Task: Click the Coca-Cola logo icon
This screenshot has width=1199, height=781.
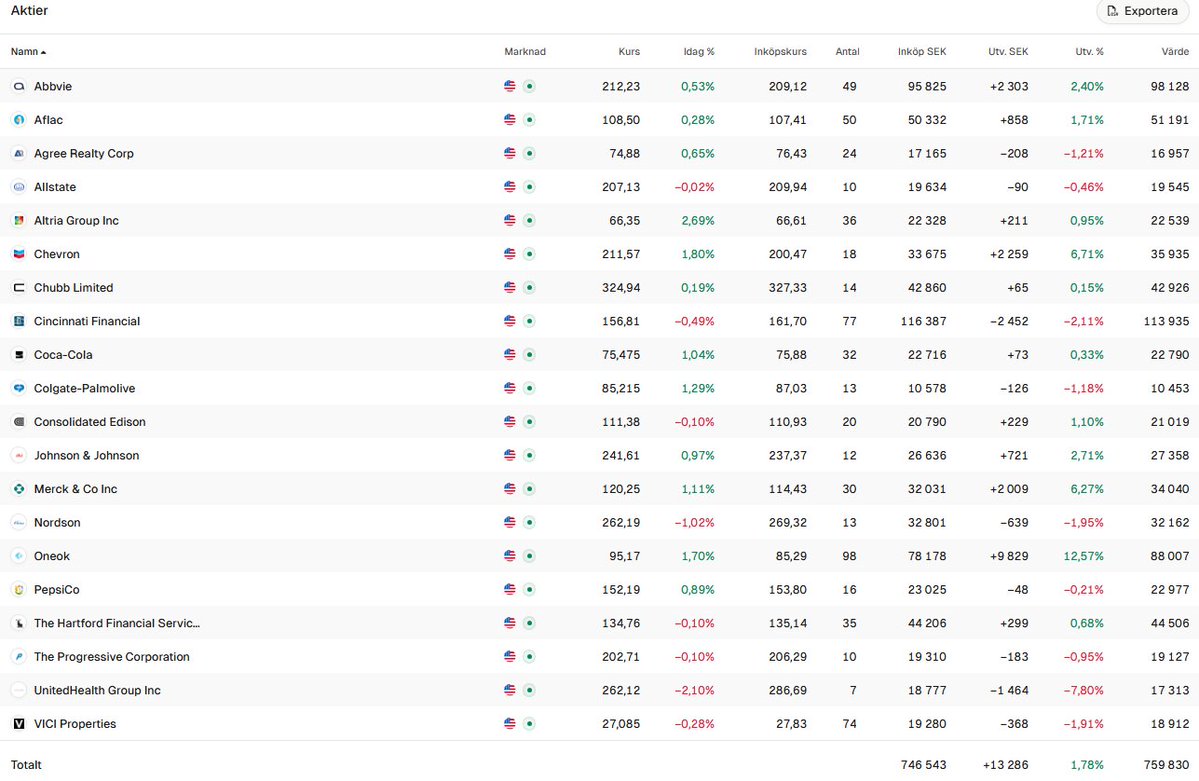Action: (19, 355)
